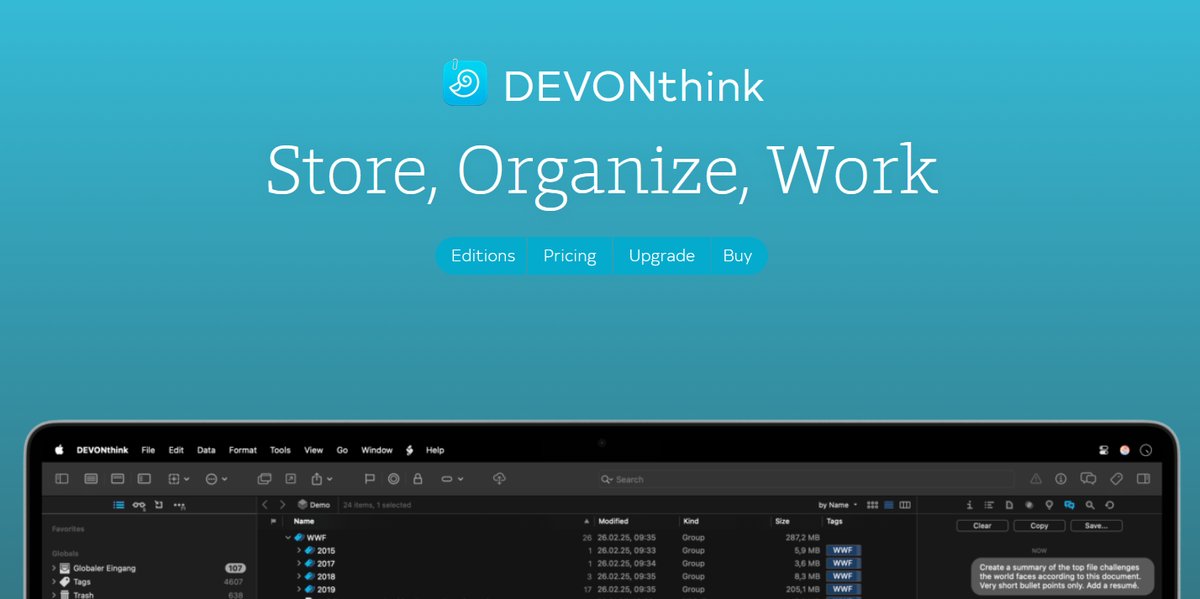This screenshot has height=599, width=1200.
Task: Expand the Globaler Eingang item
Action: (x=54, y=568)
